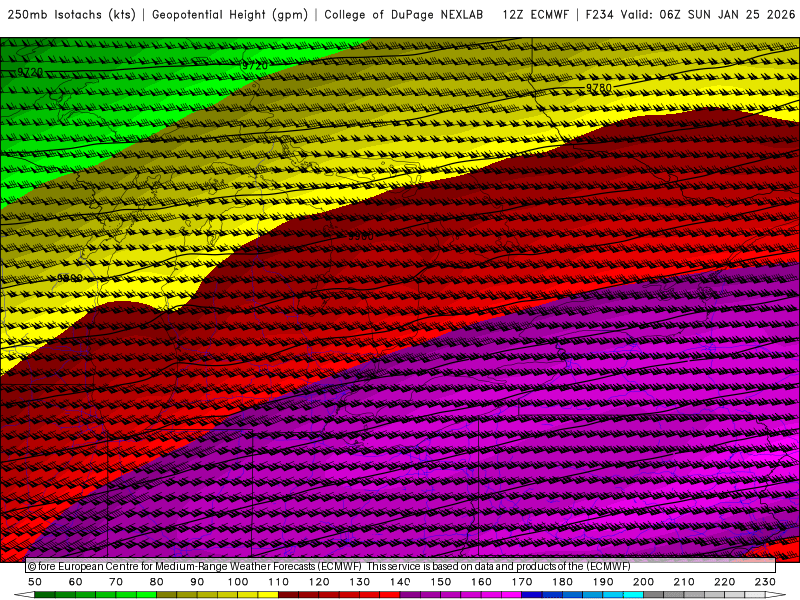Select the '12Z ECMWF' model run text
The height and width of the screenshot is (600, 800).
point(536,15)
